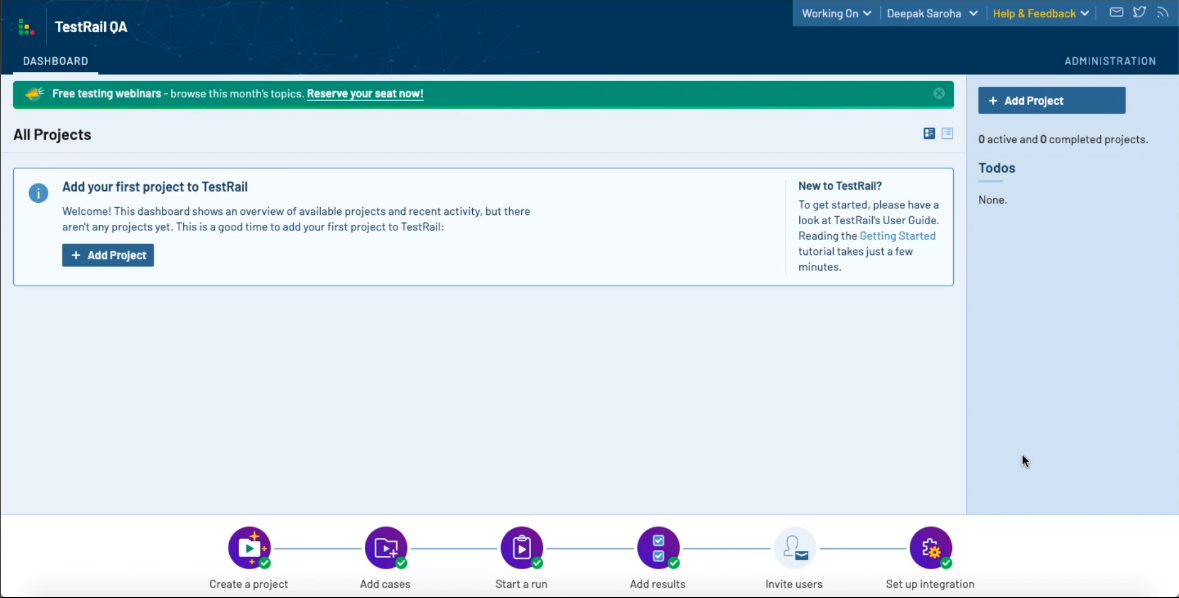Dismiss the free testing webinars banner
Image resolution: width=1179 pixels, height=598 pixels.
[939, 93]
